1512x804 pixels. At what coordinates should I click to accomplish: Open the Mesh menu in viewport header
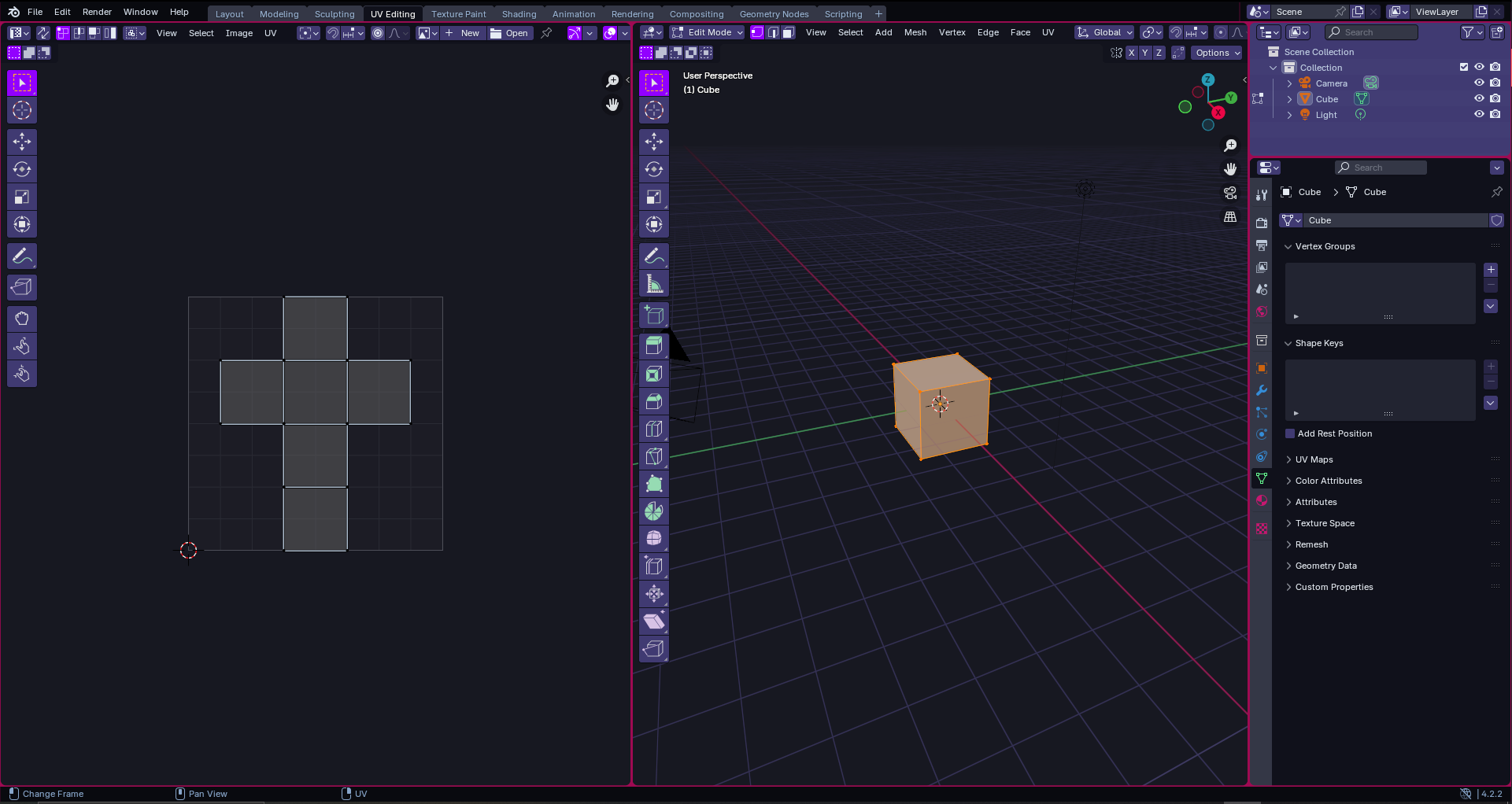915,32
